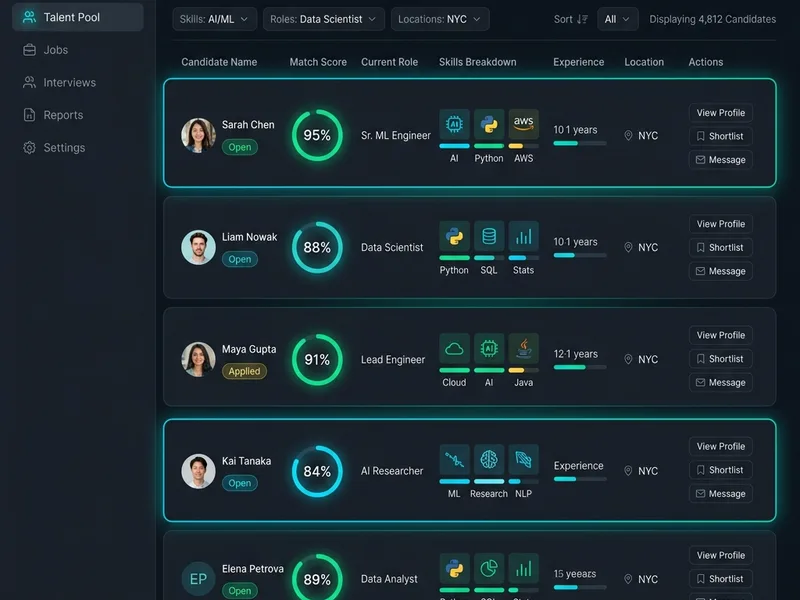Select Kai Tanaka's ML skill icon
This screenshot has height=600, width=800.
pyautogui.click(x=454, y=460)
